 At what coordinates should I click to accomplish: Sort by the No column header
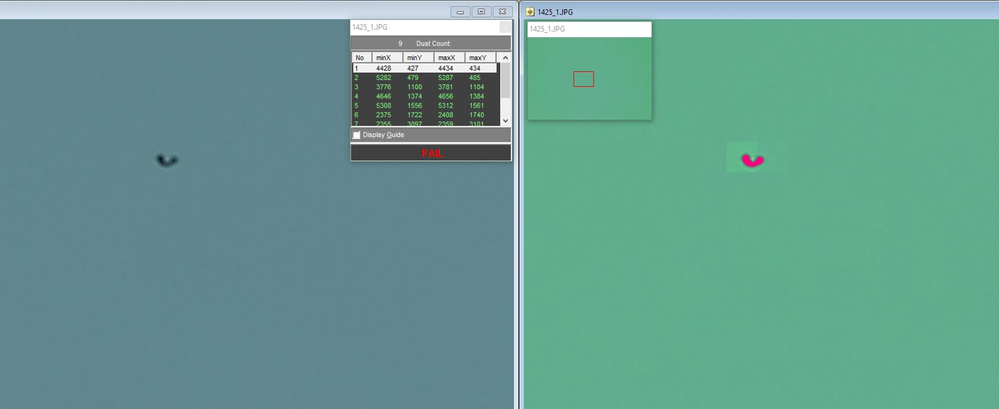click(361, 57)
